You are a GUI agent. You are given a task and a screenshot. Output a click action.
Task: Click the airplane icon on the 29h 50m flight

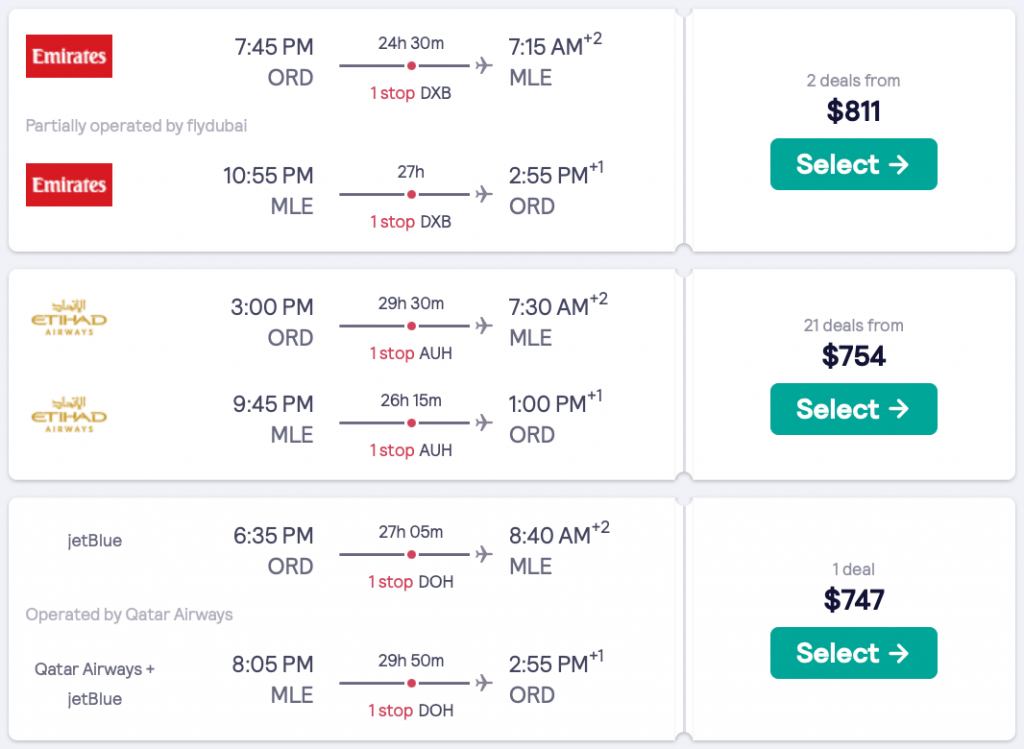485,684
